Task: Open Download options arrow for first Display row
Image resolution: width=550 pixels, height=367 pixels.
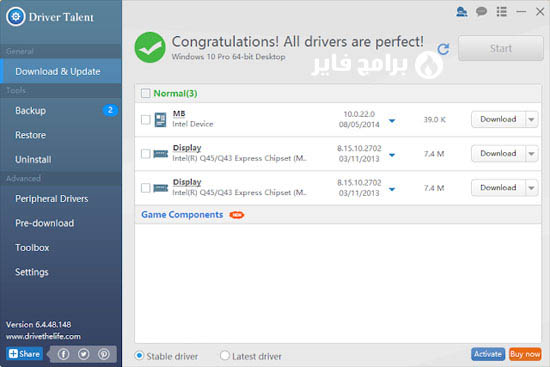Action: (x=531, y=154)
